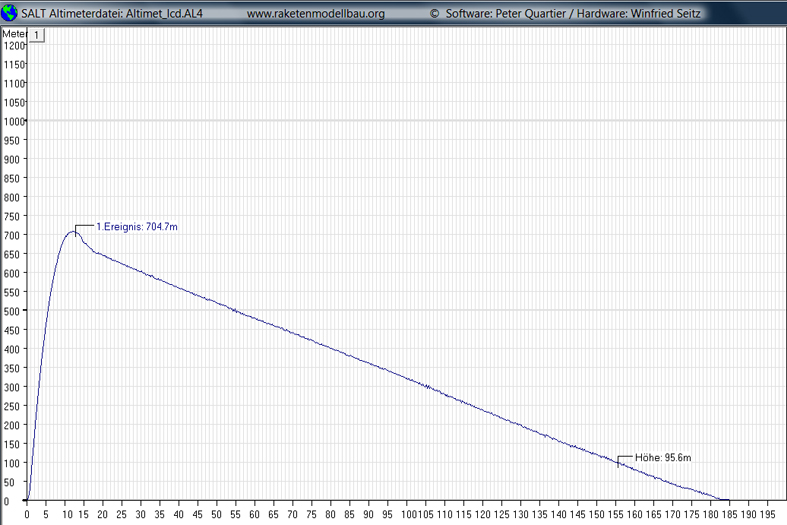Click the 100 value on vertical axis
Image resolution: width=787 pixels, height=525 pixels.
(x=12, y=463)
